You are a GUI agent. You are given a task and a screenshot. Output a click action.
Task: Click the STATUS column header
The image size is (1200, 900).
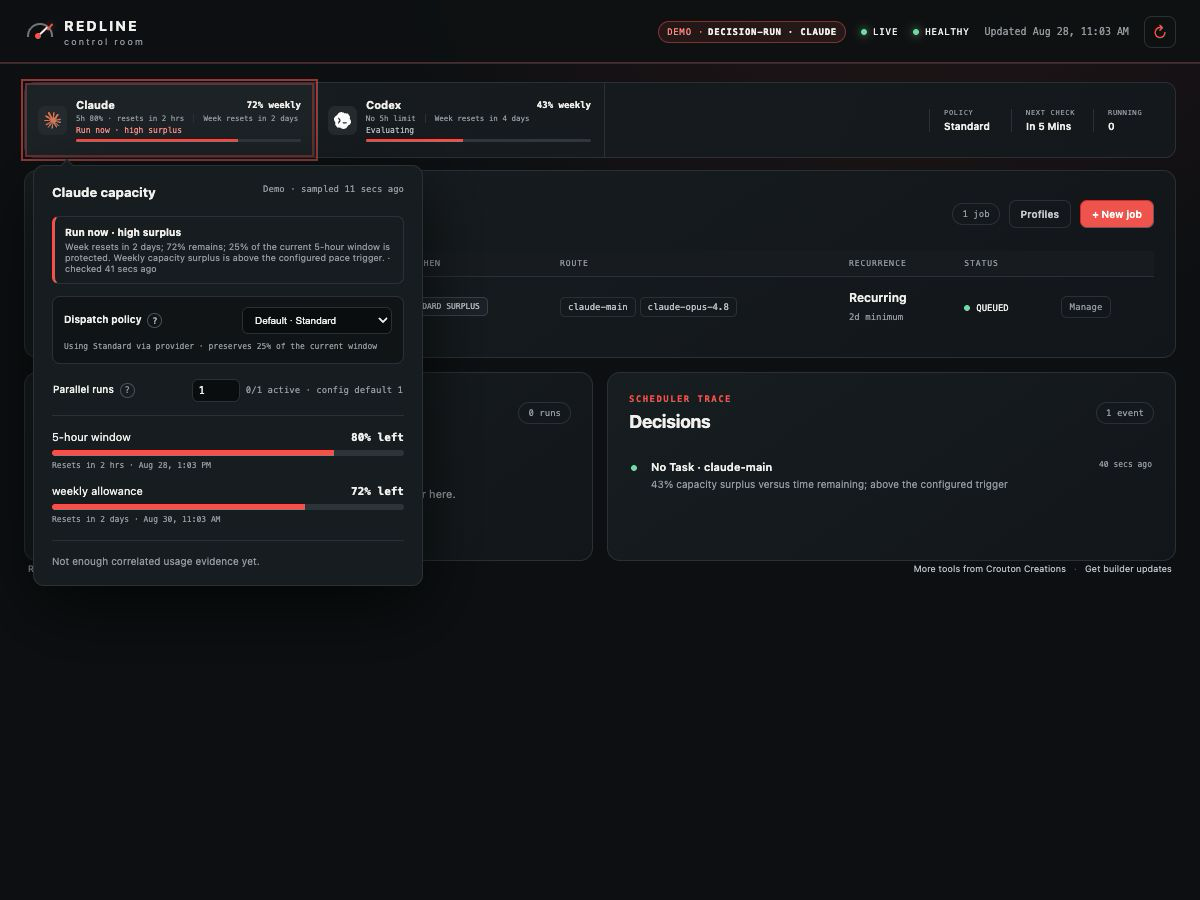pos(981,263)
